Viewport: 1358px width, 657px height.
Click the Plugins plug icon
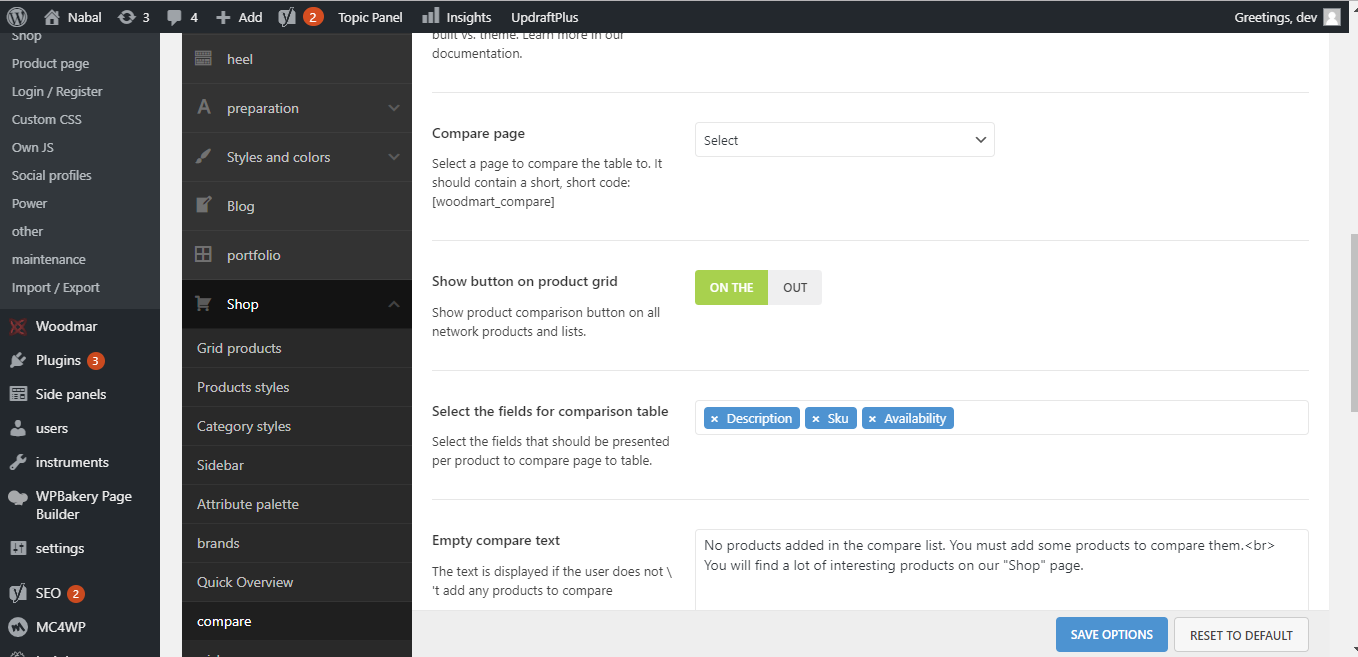[18, 360]
